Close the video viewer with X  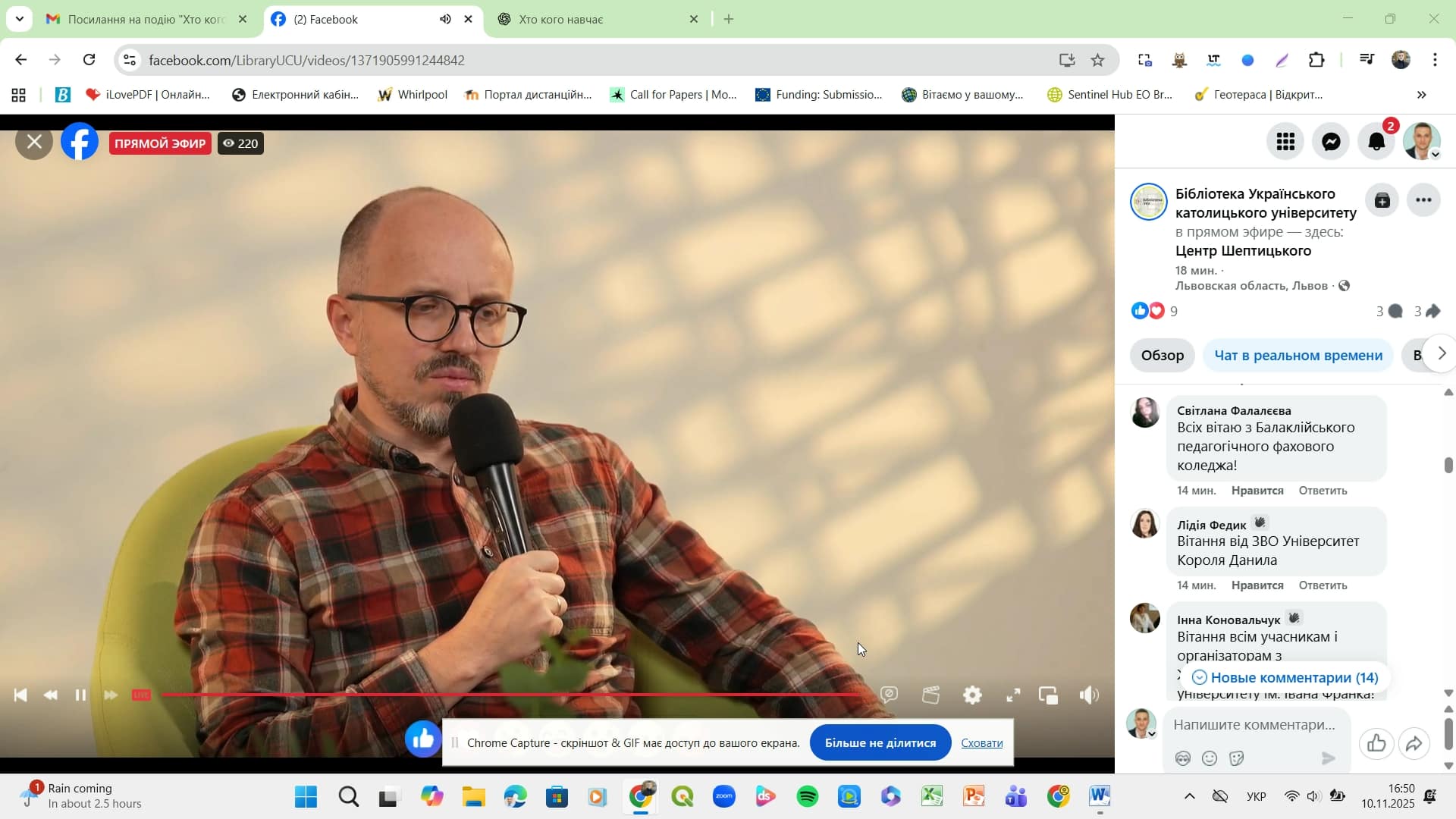(34, 142)
